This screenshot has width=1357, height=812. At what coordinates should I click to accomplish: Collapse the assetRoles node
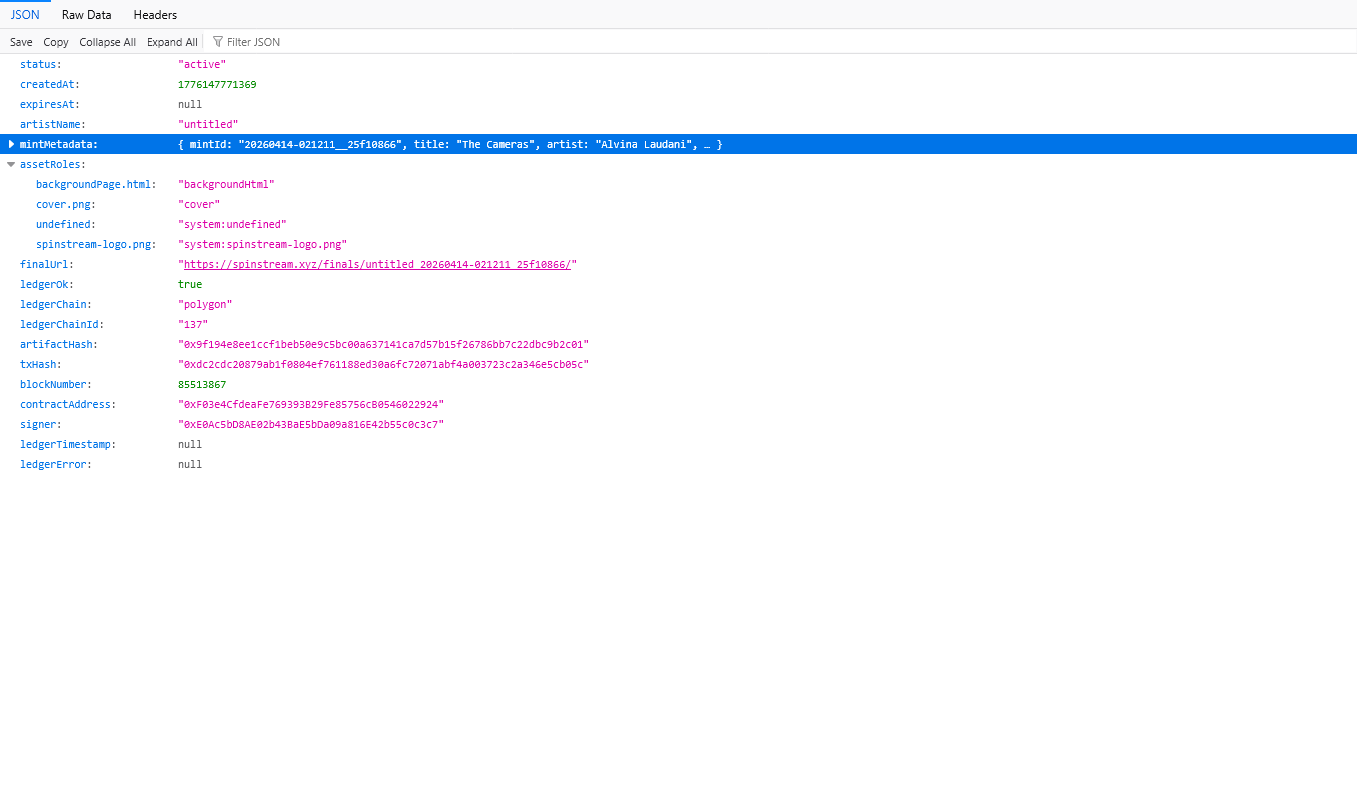click(x=11, y=164)
